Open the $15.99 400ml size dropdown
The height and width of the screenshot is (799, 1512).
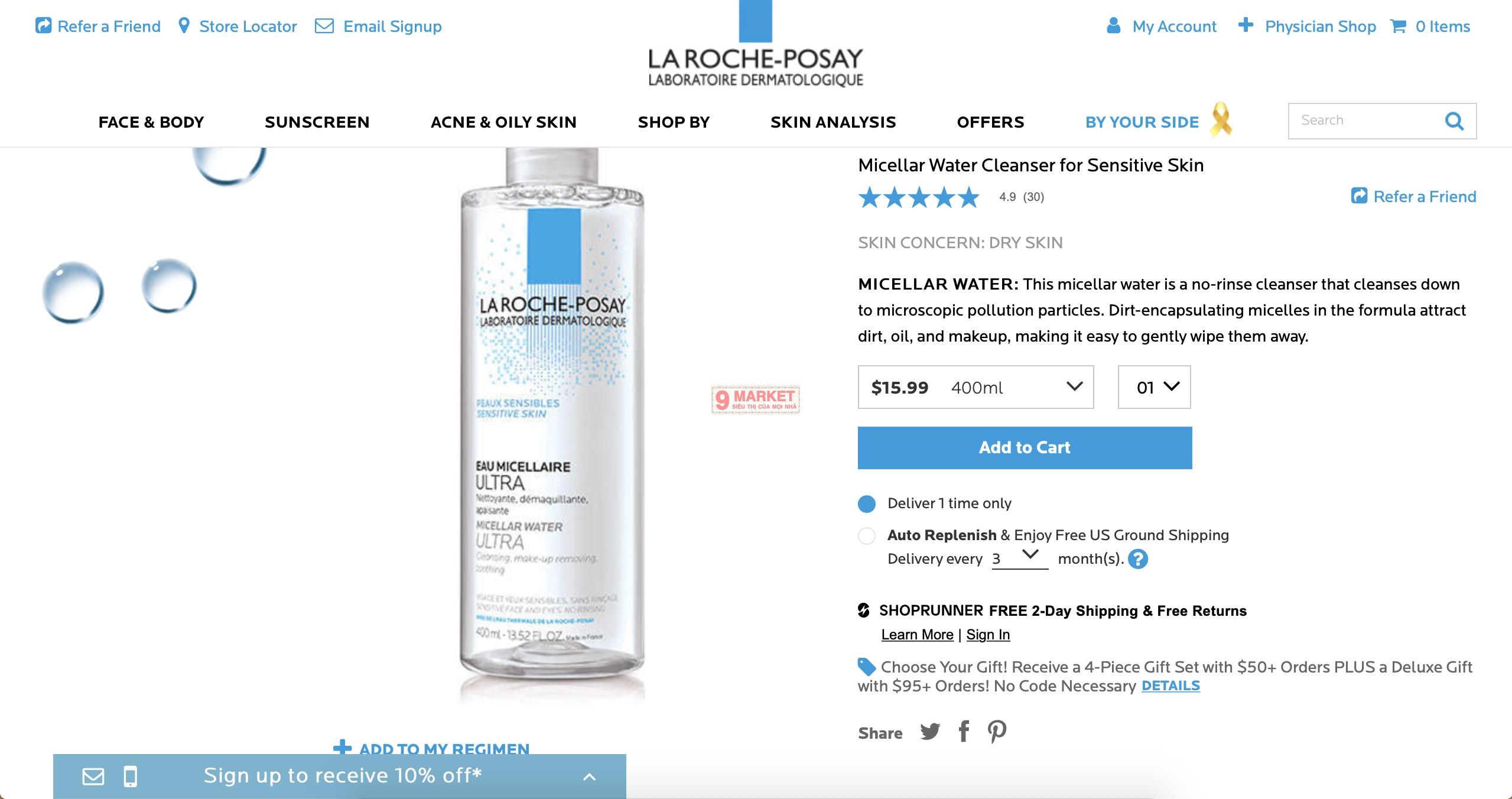point(976,387)
